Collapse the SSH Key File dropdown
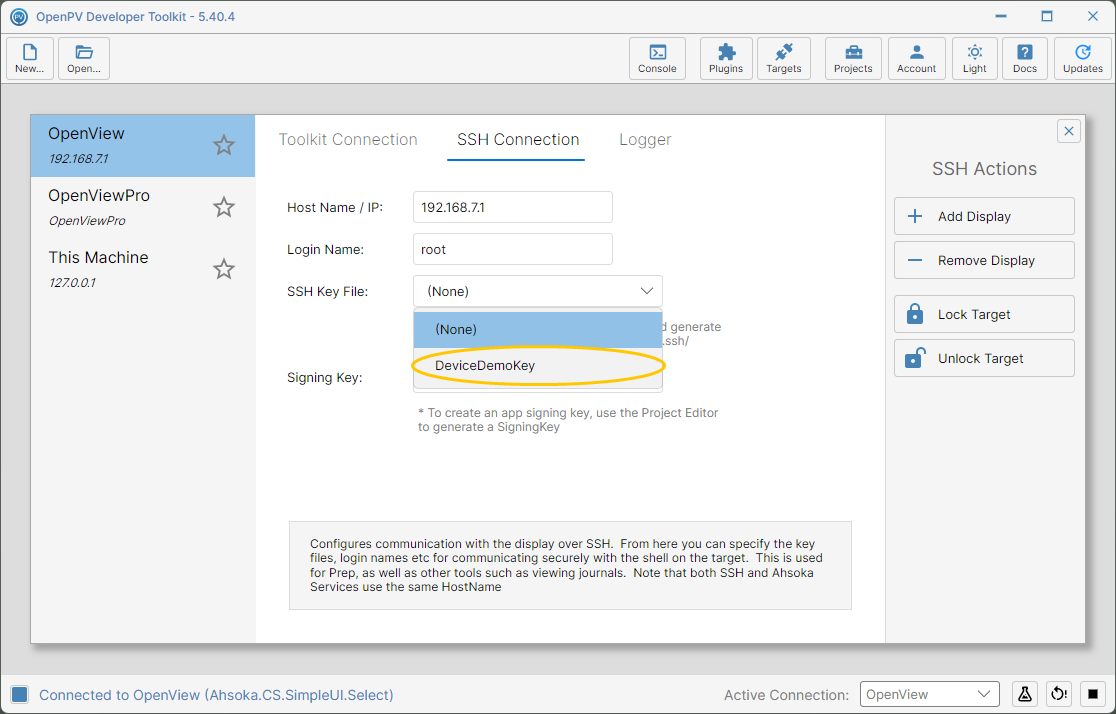This screenshot has height=714, width=1116. coord(537,291)
